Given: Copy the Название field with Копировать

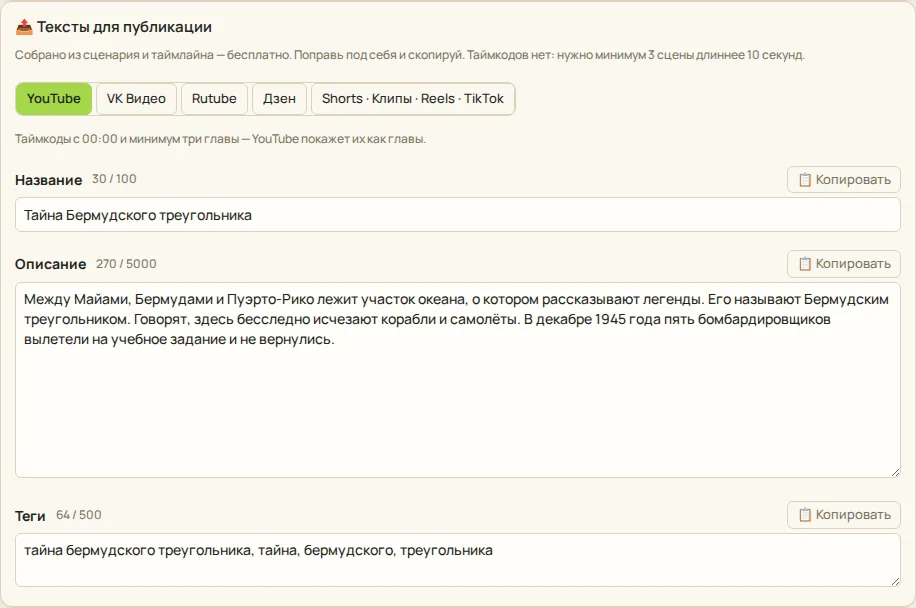Looking at the screenshot, I should click(844, 180).
